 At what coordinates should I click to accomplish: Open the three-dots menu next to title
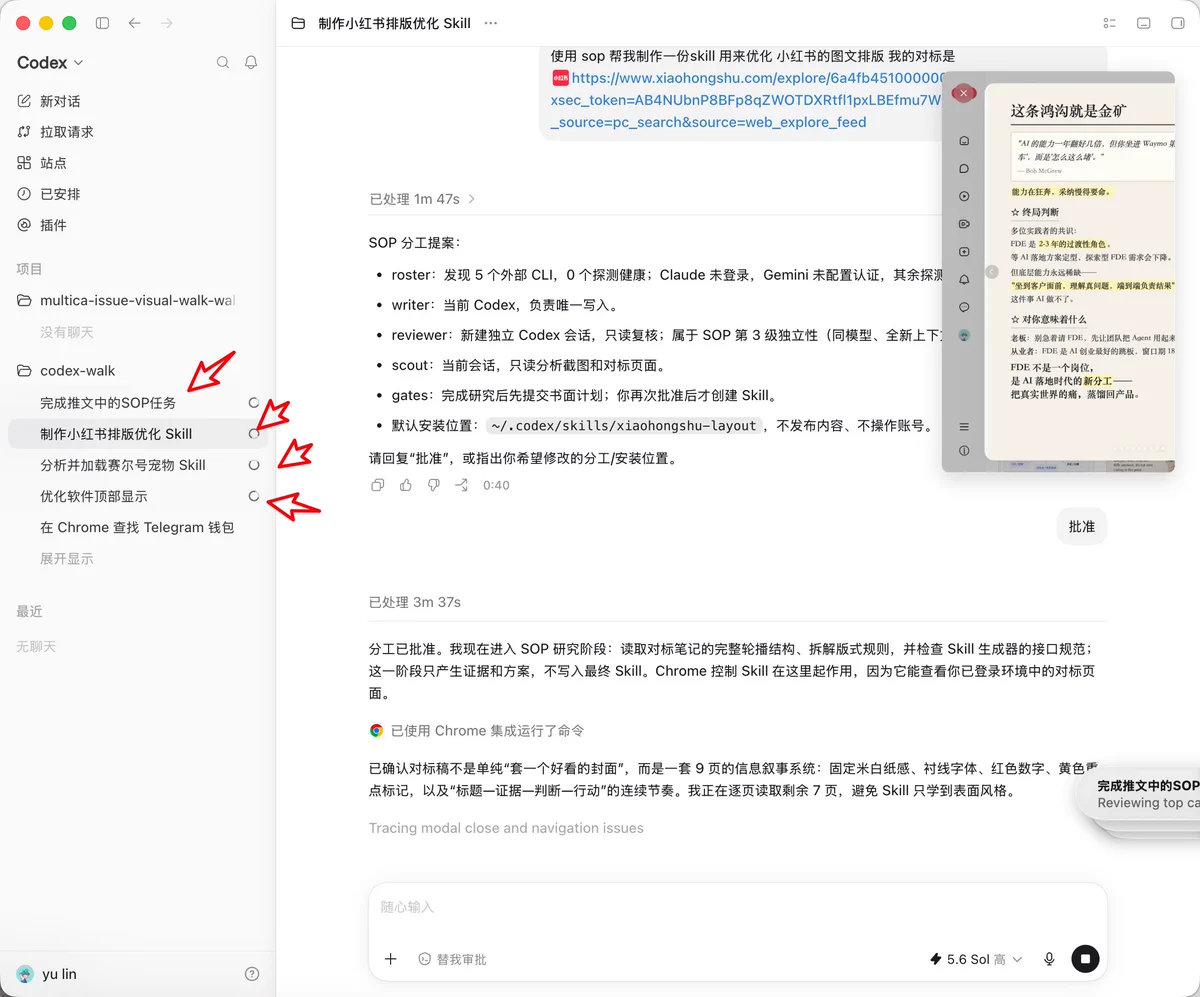[x=490, y=23]
